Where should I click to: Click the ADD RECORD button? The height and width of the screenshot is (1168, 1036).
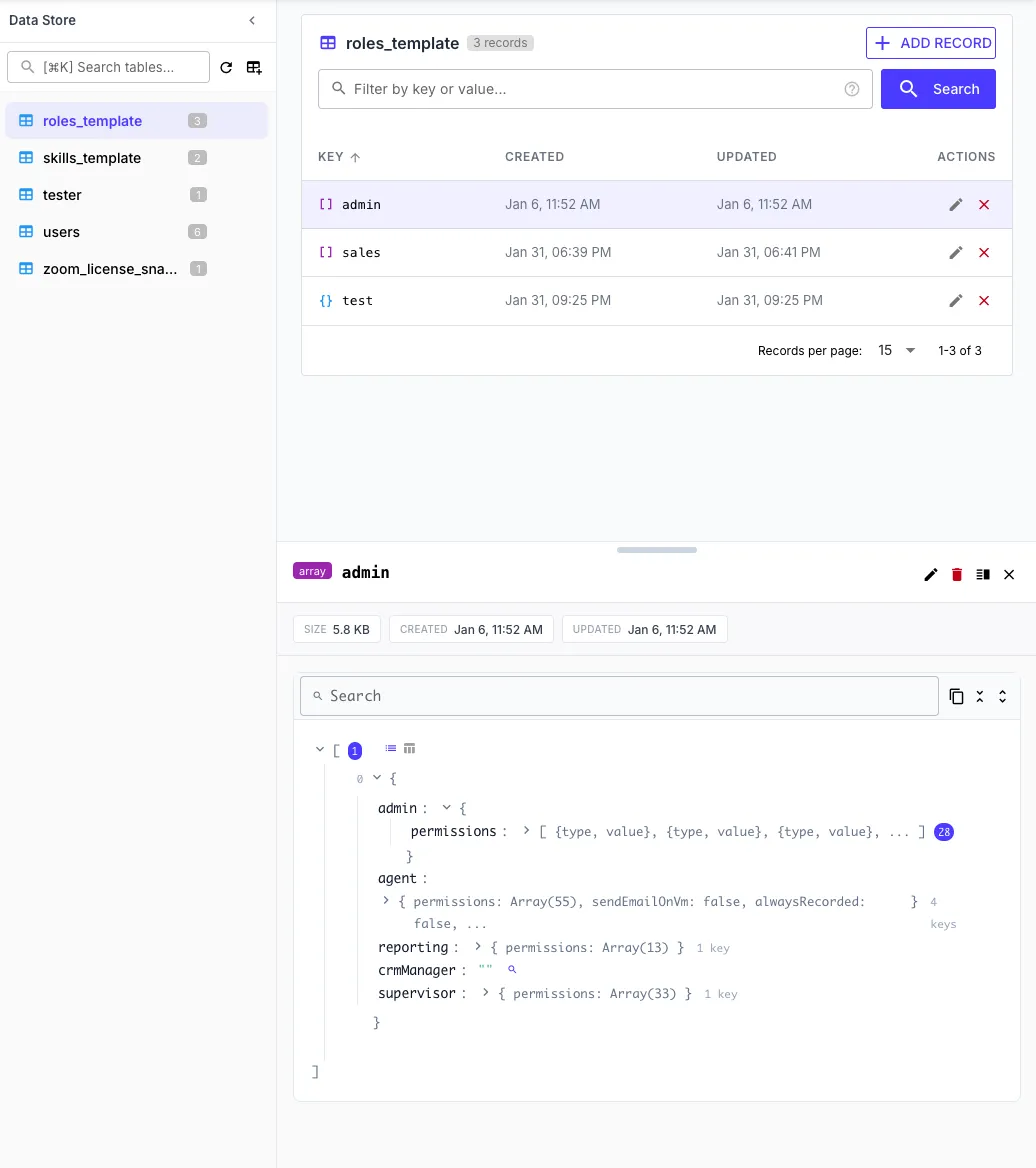pyautogui.click(x=930, y=43)
